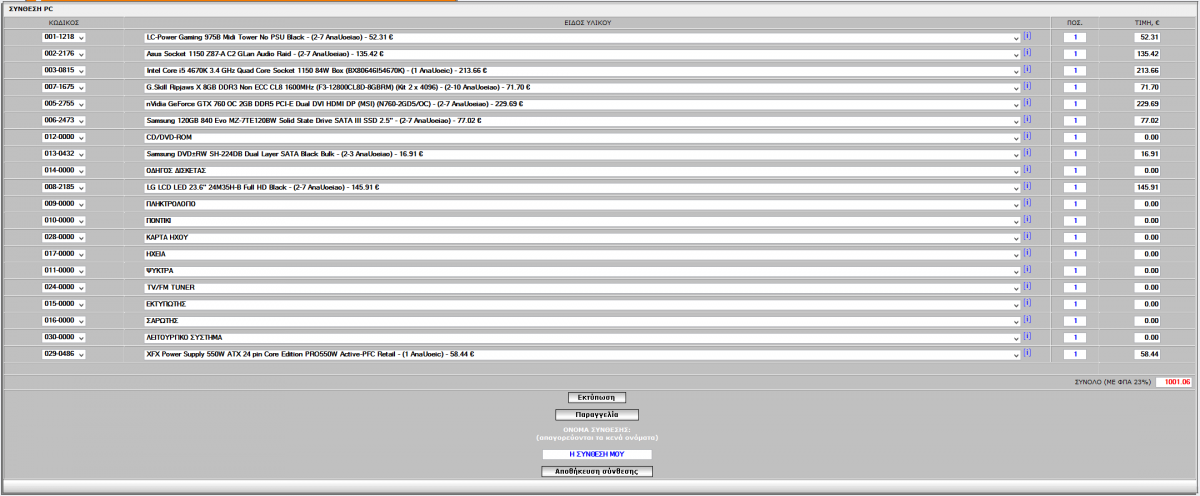Open code dropdown 001-1218

[x=64, y=37]
